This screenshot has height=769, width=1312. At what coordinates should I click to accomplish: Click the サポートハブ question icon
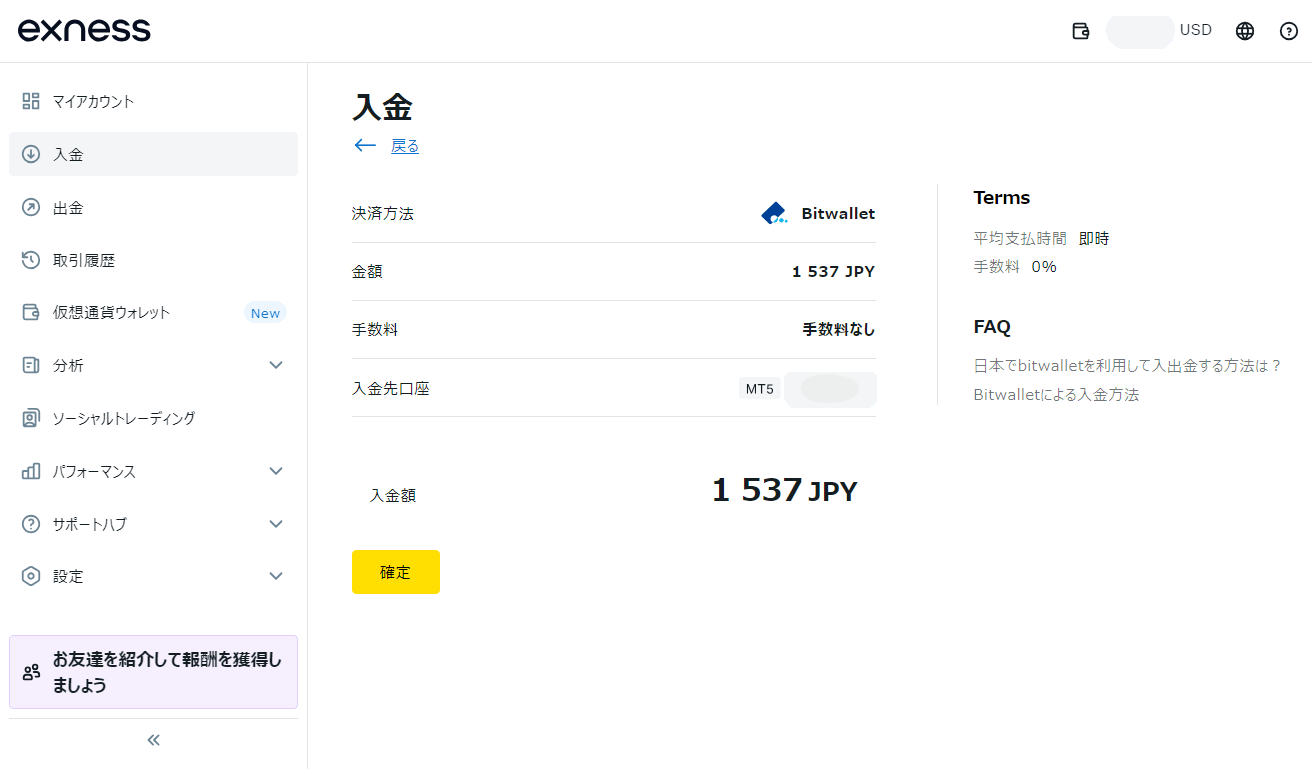(x=31, y=524)
